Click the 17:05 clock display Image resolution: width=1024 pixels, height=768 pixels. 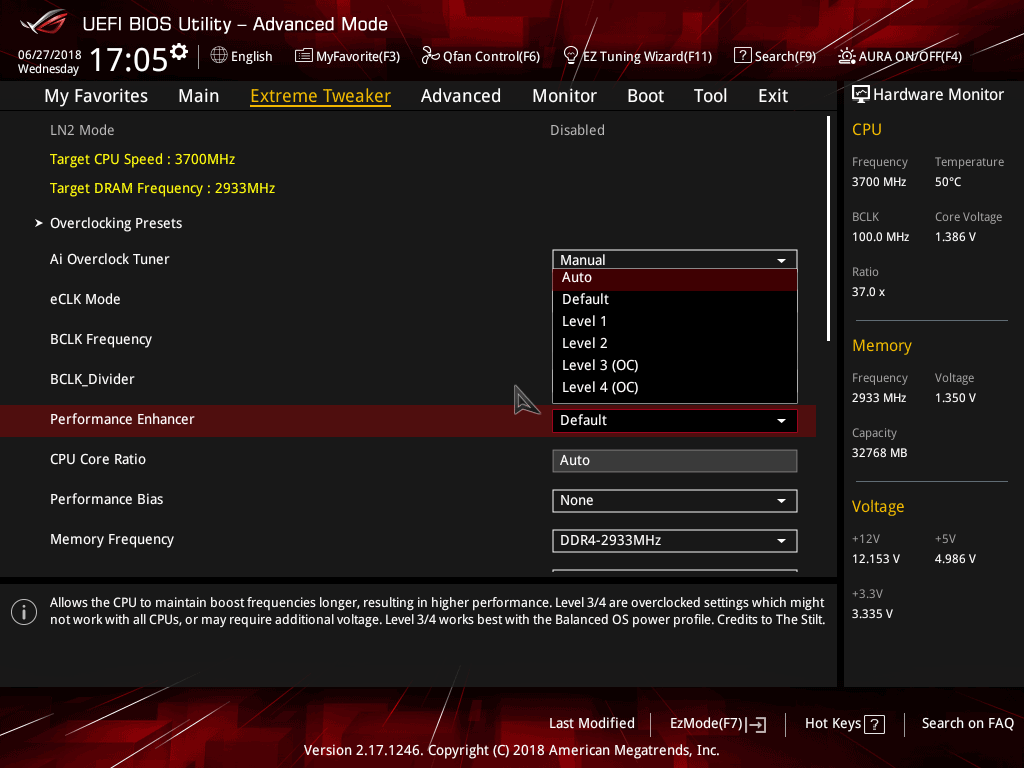point(129,59)
